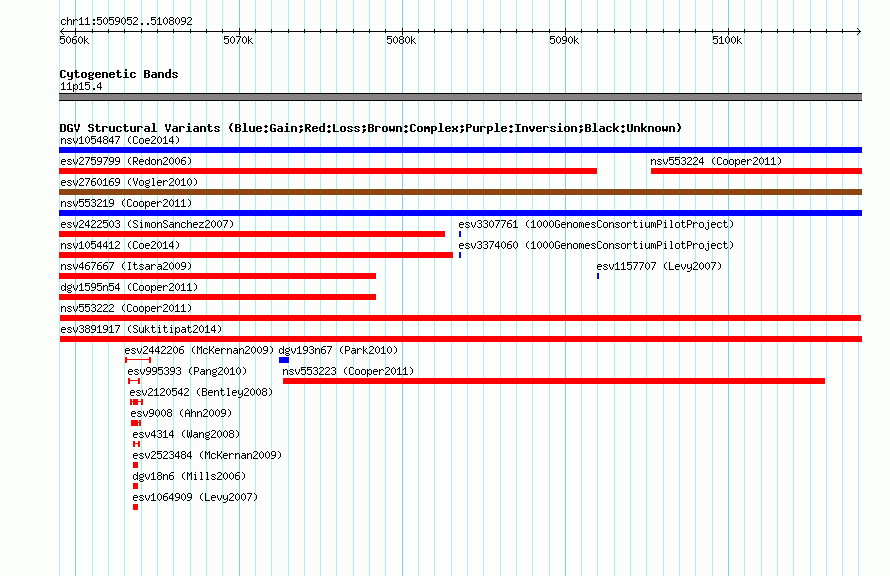Viewport: 890px width, 576px height.
Task: Click the red bar of dgv1595n54 (Cooper2011)
Action: pos(217,297)
